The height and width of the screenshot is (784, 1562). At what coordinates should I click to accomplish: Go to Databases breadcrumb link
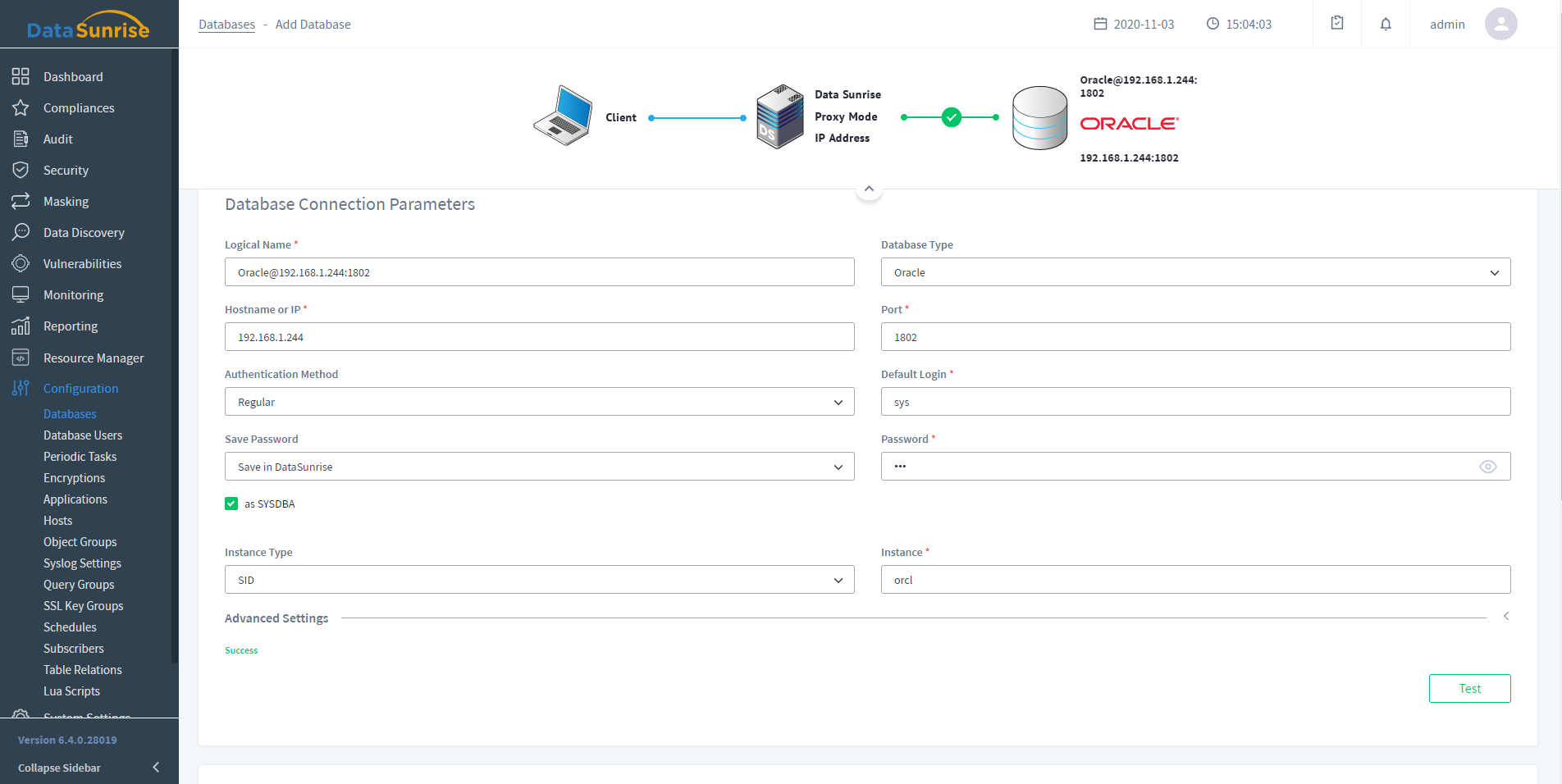(226, 25)
